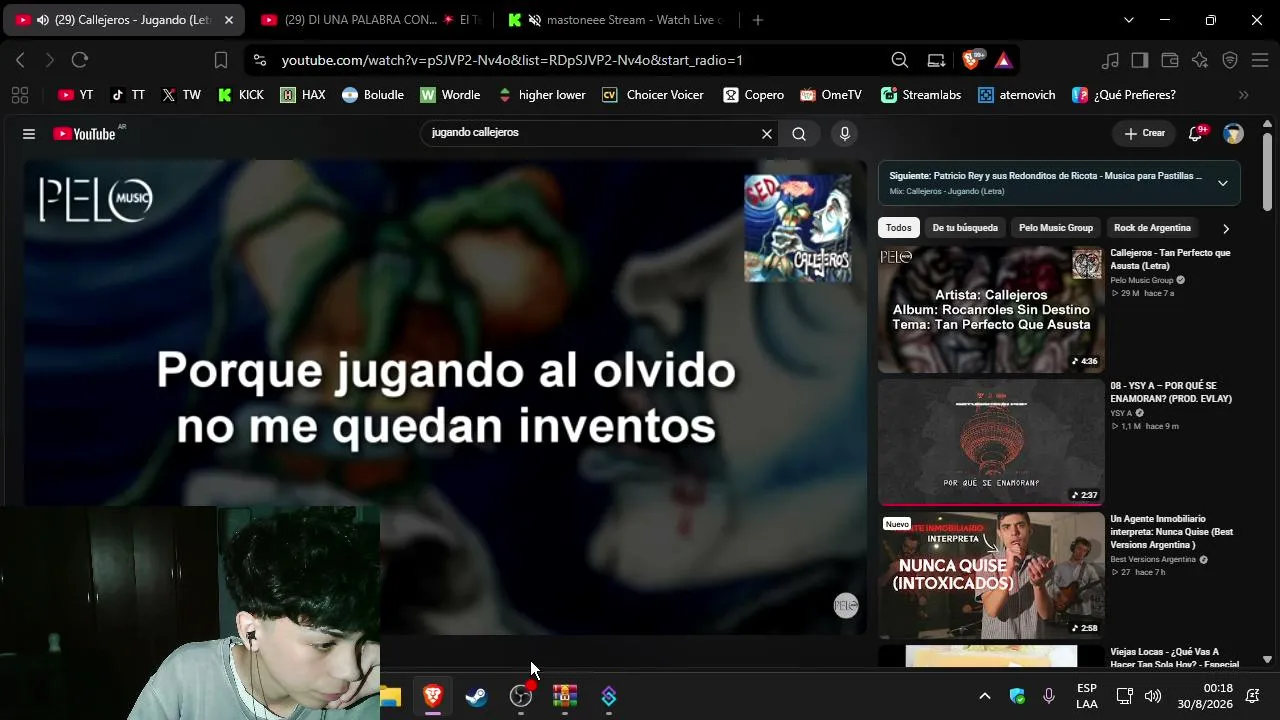
Task: Mute audio on the Callejeros tab
Action: pos(43,20)
